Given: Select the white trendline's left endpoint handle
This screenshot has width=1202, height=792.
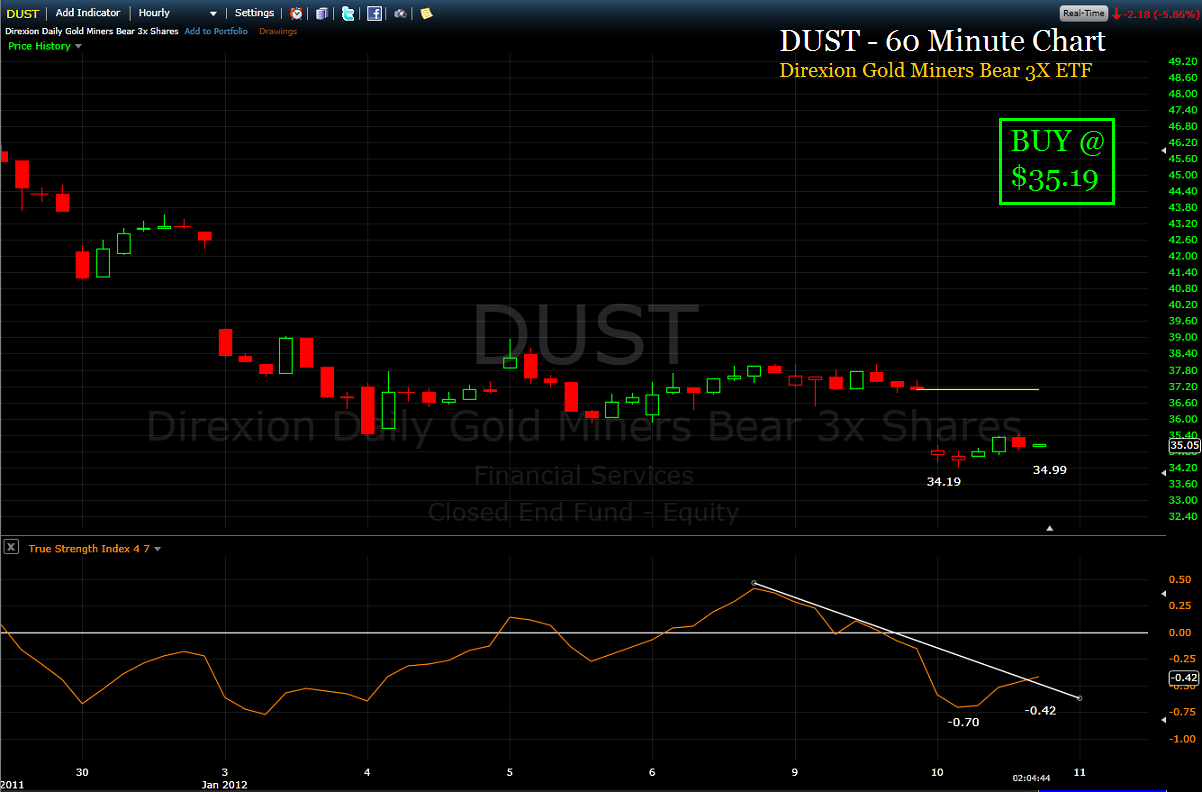Looking at the screenshot, I should pos(754,583).
